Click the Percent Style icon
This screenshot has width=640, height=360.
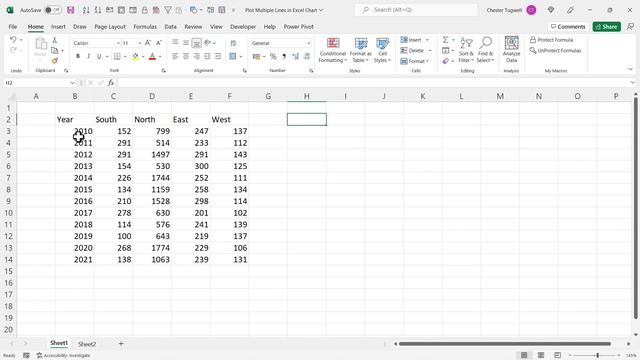pos(273,56)
